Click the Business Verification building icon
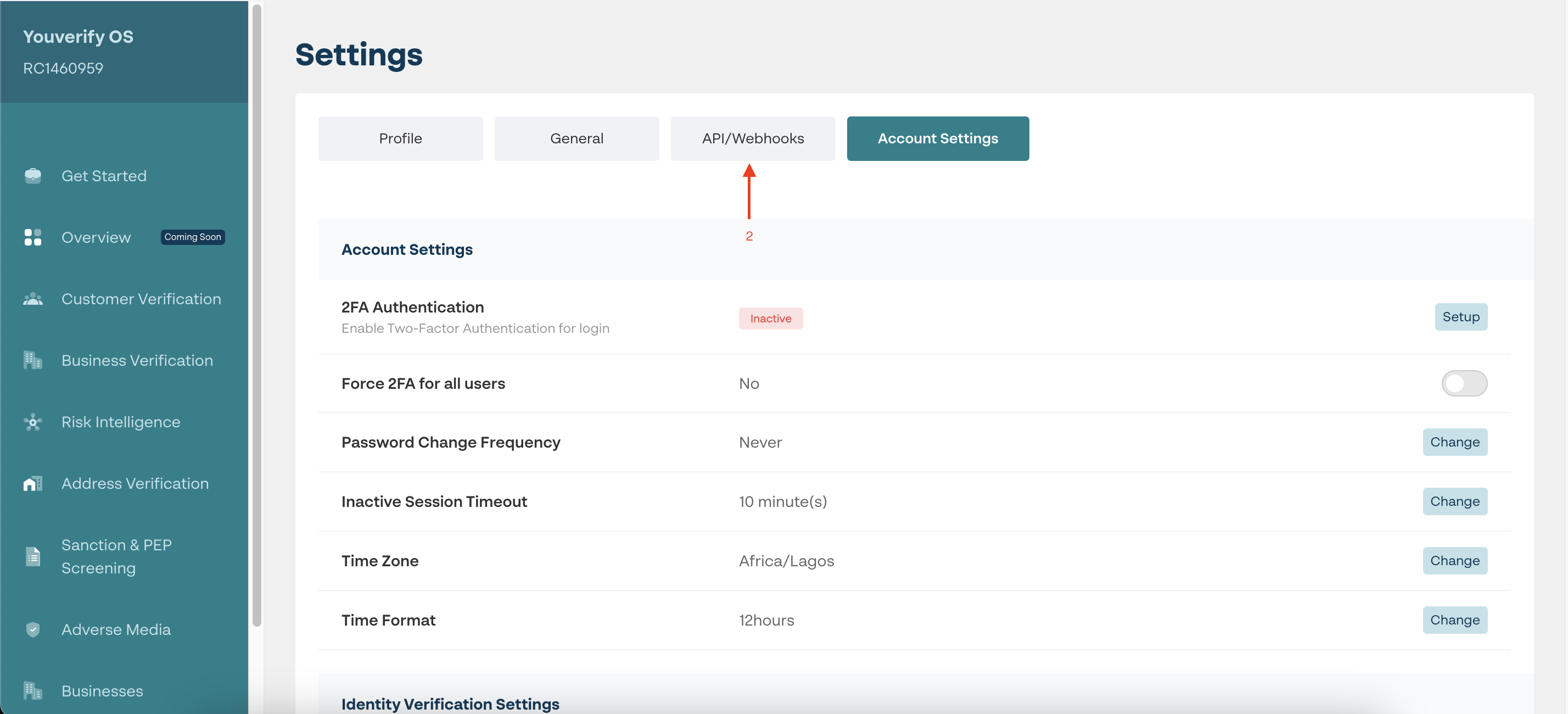 pyautogui.click(x=33, y=360)
